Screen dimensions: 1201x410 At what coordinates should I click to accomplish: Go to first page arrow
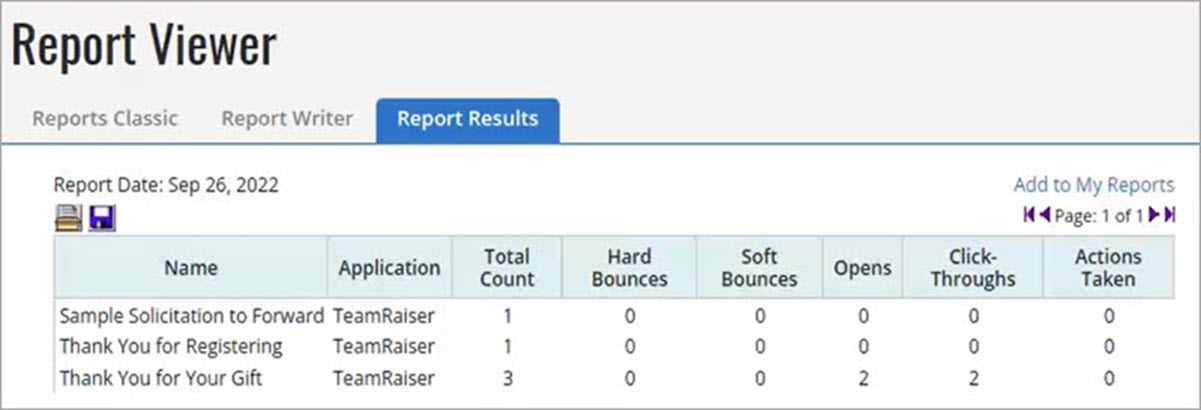click(x=1030, y=214)
